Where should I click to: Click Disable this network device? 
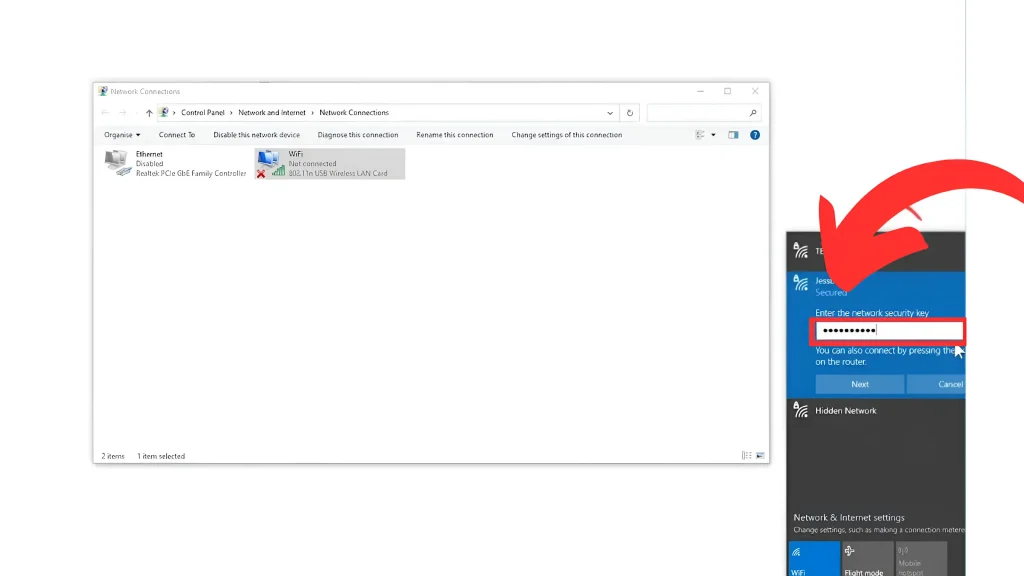point(256,135)
